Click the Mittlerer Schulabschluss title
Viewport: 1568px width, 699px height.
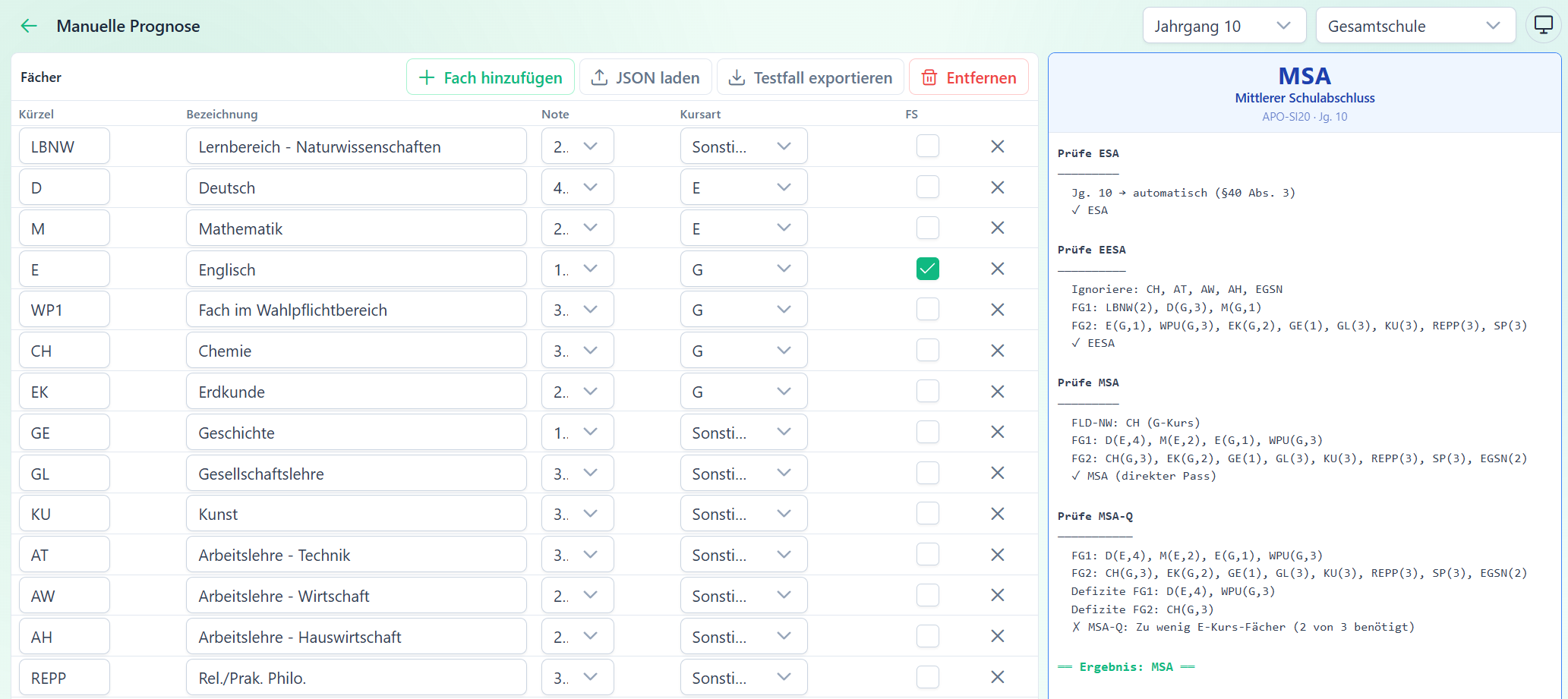pos(1305,98)
